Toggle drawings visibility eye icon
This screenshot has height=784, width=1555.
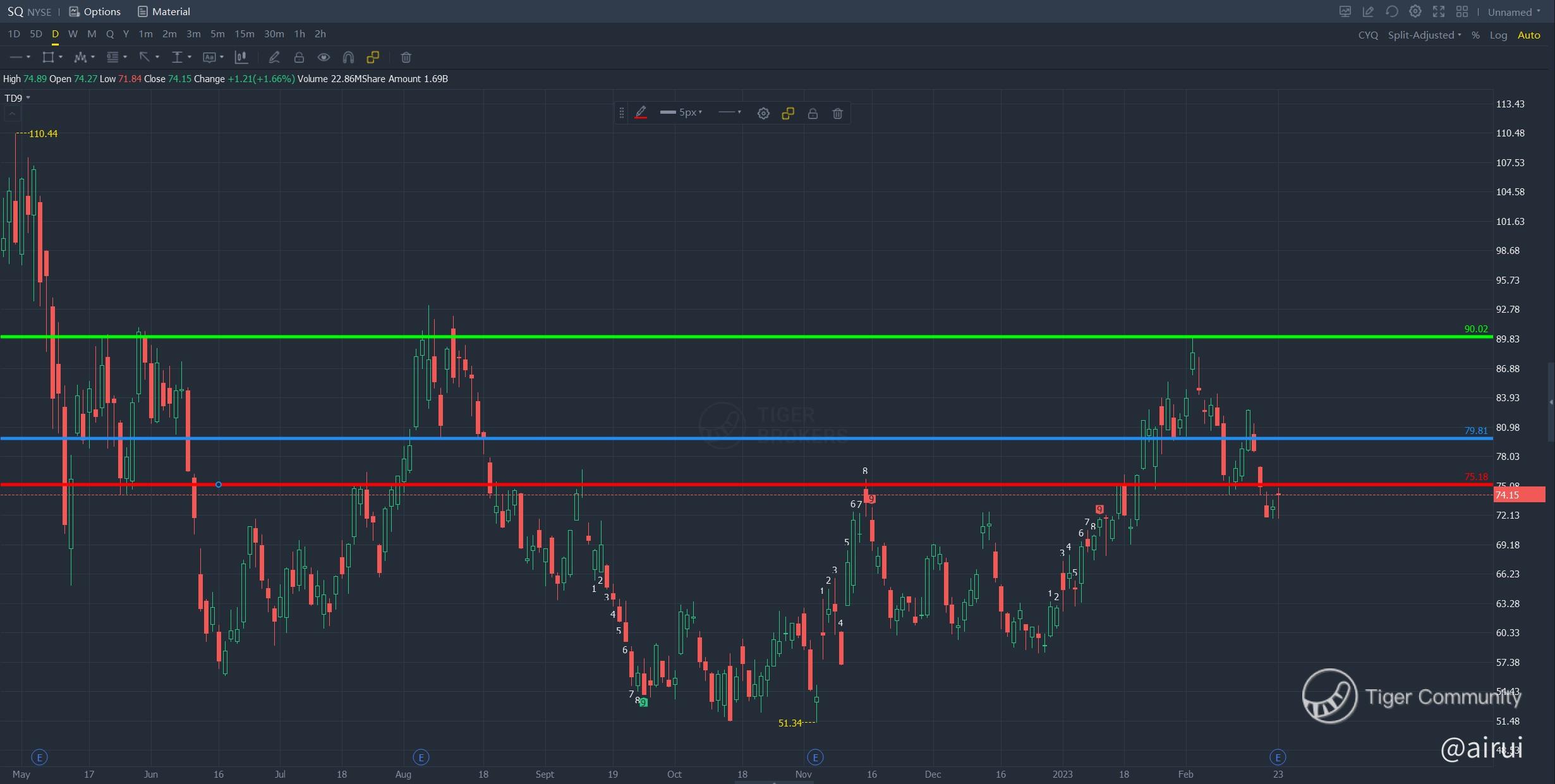pyautogui.click(x=324, y=57)
